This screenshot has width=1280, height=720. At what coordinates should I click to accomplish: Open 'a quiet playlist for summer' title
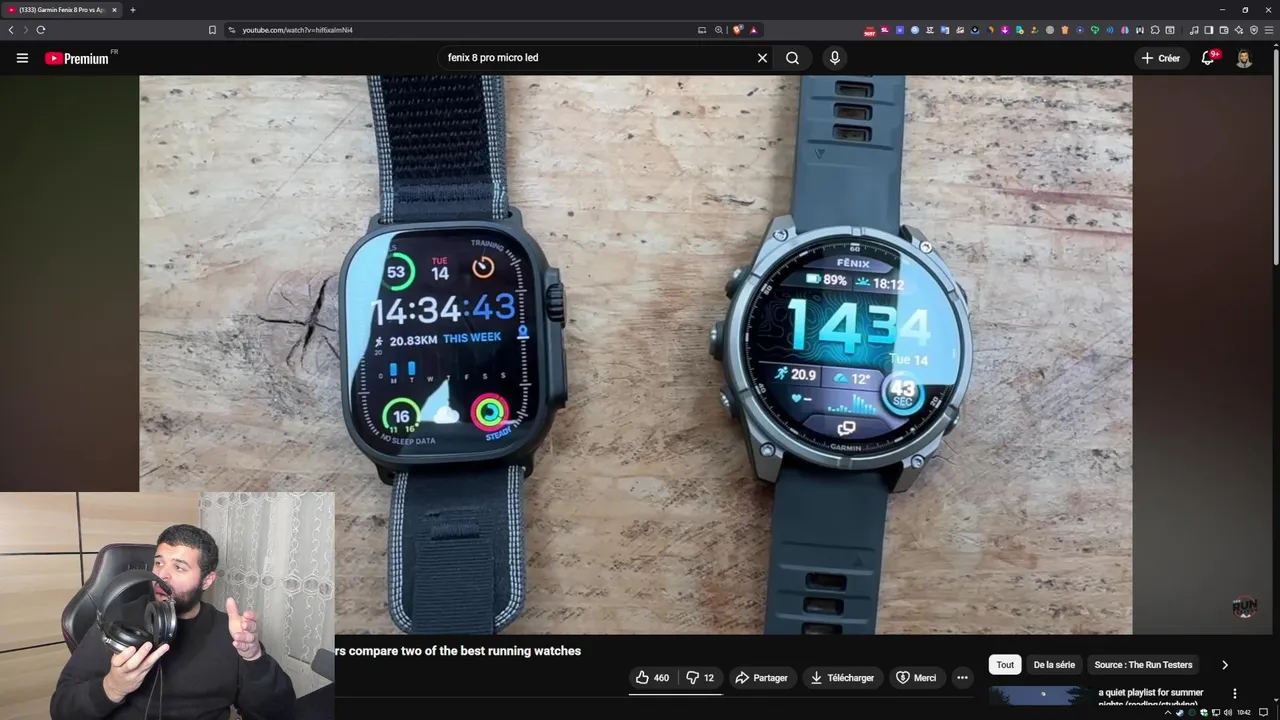(x=1151, y=692)
